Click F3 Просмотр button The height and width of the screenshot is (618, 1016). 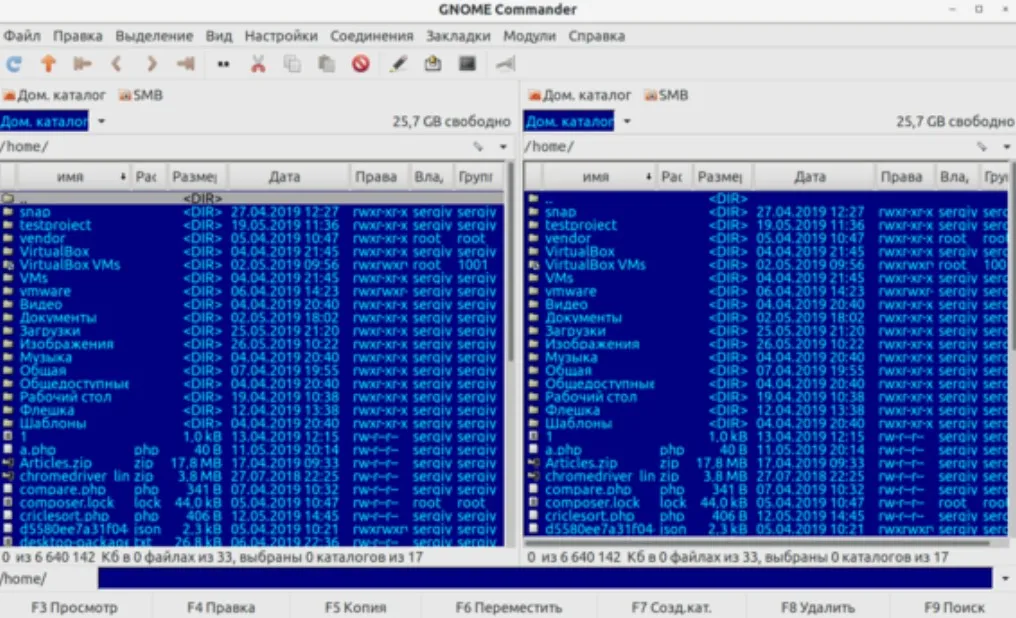(75, 608)
